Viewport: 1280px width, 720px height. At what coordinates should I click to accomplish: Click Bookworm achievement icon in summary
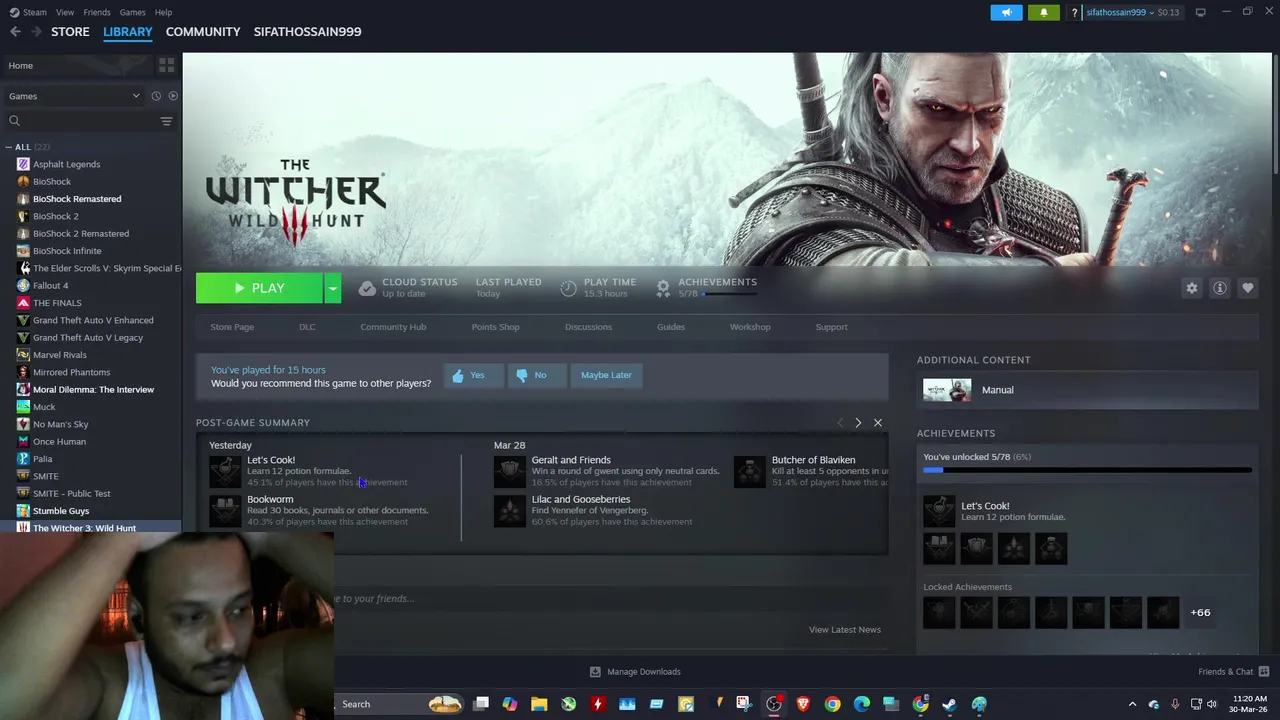point(225,510)
